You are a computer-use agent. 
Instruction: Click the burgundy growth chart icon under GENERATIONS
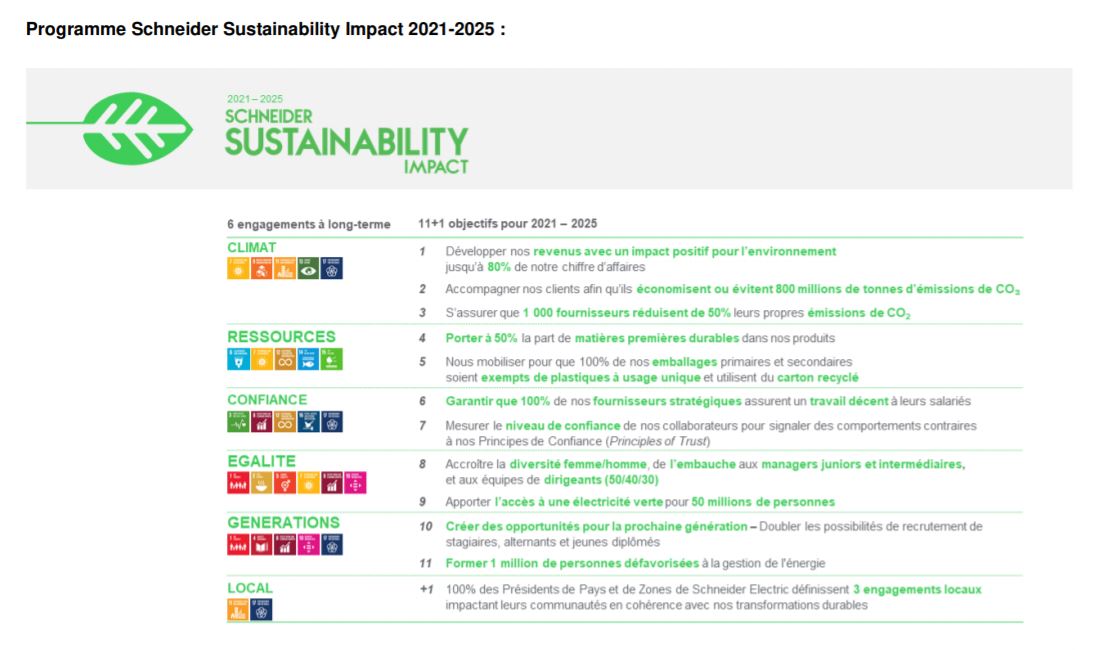click(285, 545)
